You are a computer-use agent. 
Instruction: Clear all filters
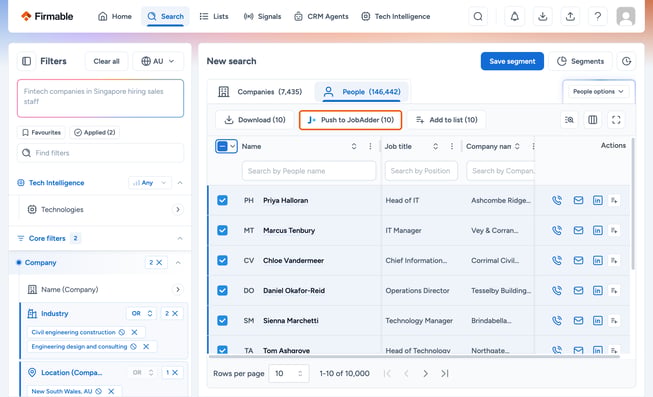coord(106,61)
